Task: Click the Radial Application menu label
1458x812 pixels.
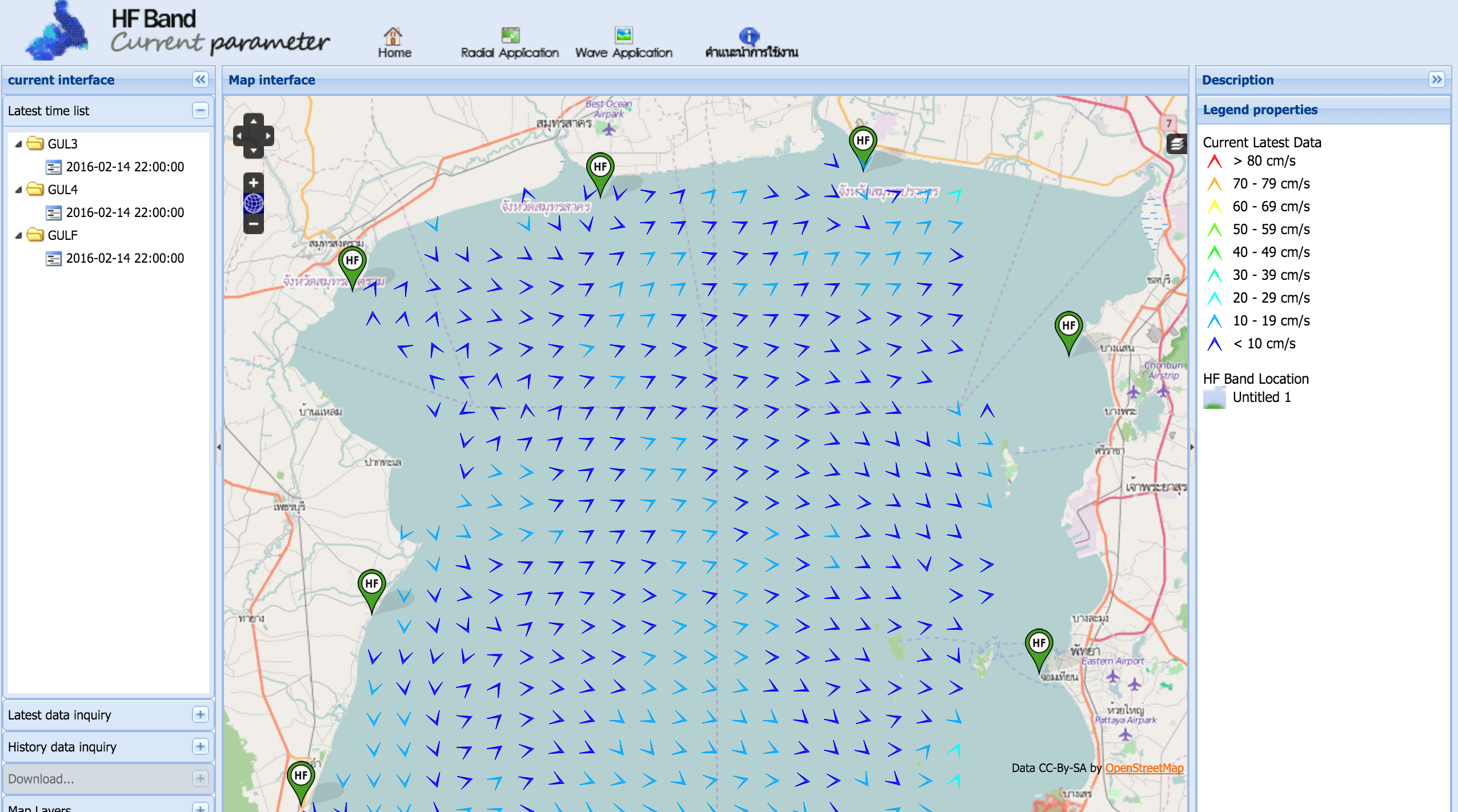Action: (510, 53)
